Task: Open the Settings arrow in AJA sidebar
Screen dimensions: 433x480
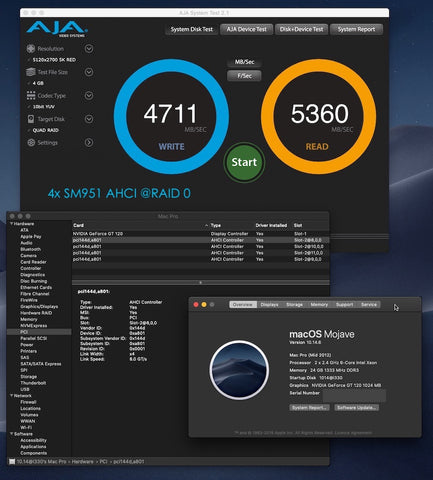Action: 89,143
